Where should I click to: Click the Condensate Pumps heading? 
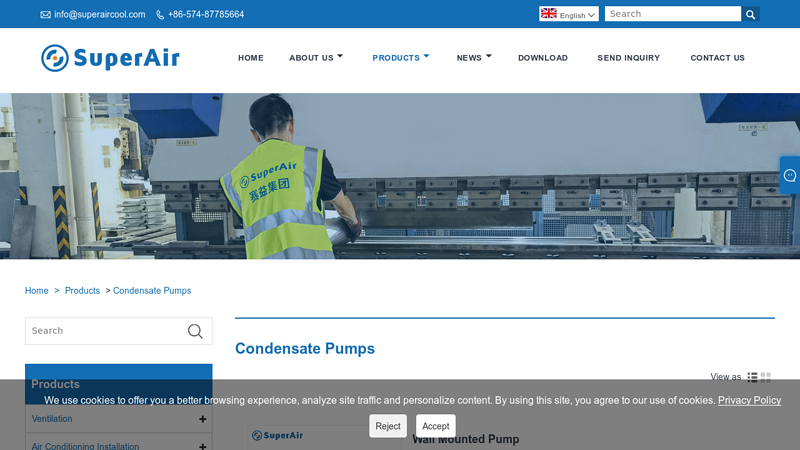305,349
